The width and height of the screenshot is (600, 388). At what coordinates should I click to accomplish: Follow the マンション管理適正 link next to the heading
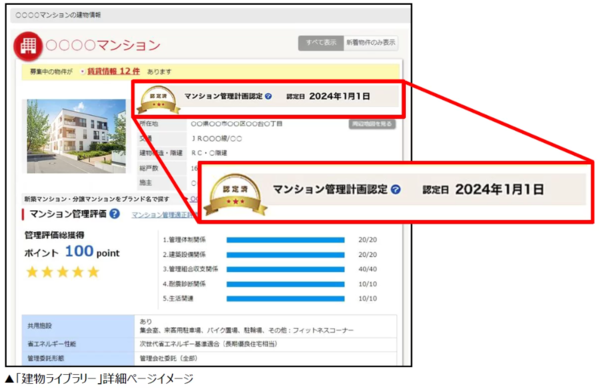pyautogui.click(x=164, y=215)
